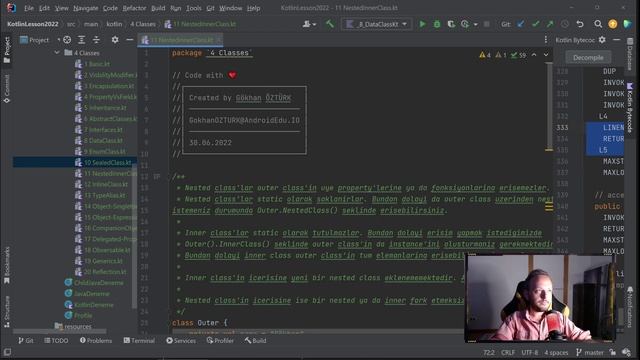Viewport: 640px width, 360px height.
Task: Open the _8_DataClassKt run configuration dropdown
Action: click(376, 24)
